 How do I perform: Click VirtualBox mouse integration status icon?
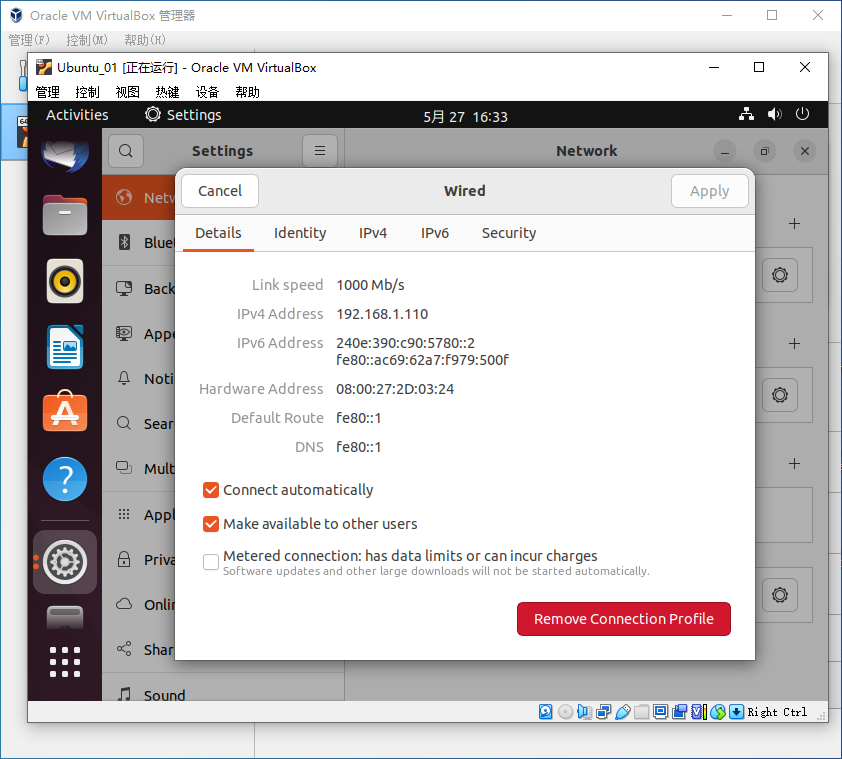(x=717, y=712)
